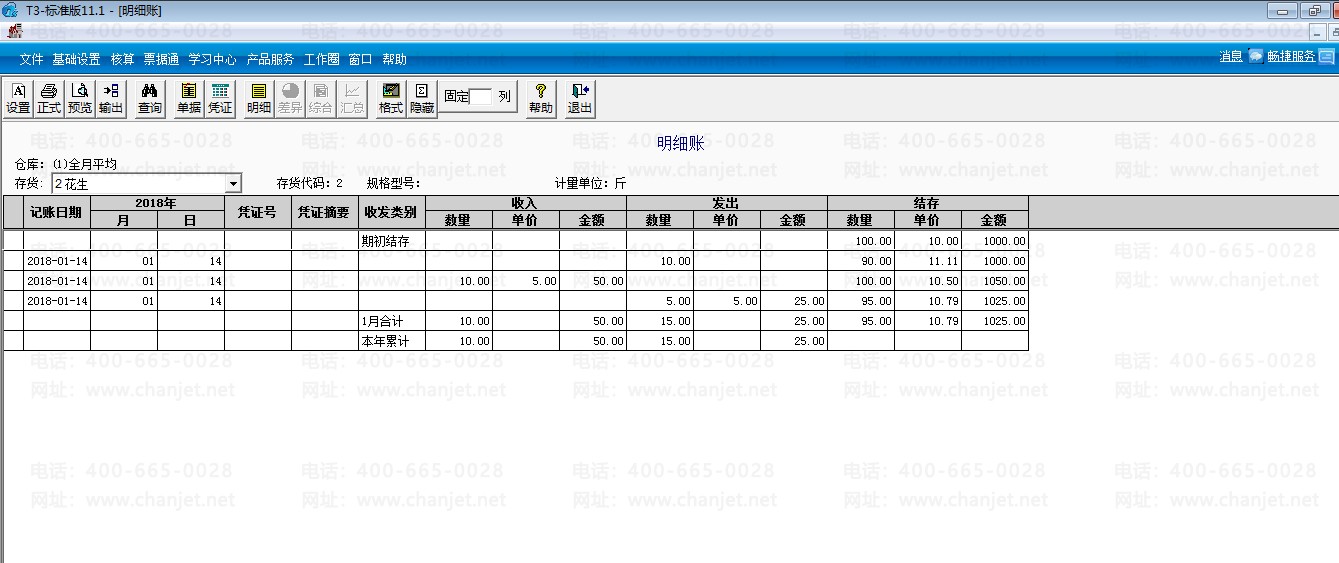This screenshot has height=563, width=1339.
Task: Open the 工作圈 menu
Action: pos(321,60)
